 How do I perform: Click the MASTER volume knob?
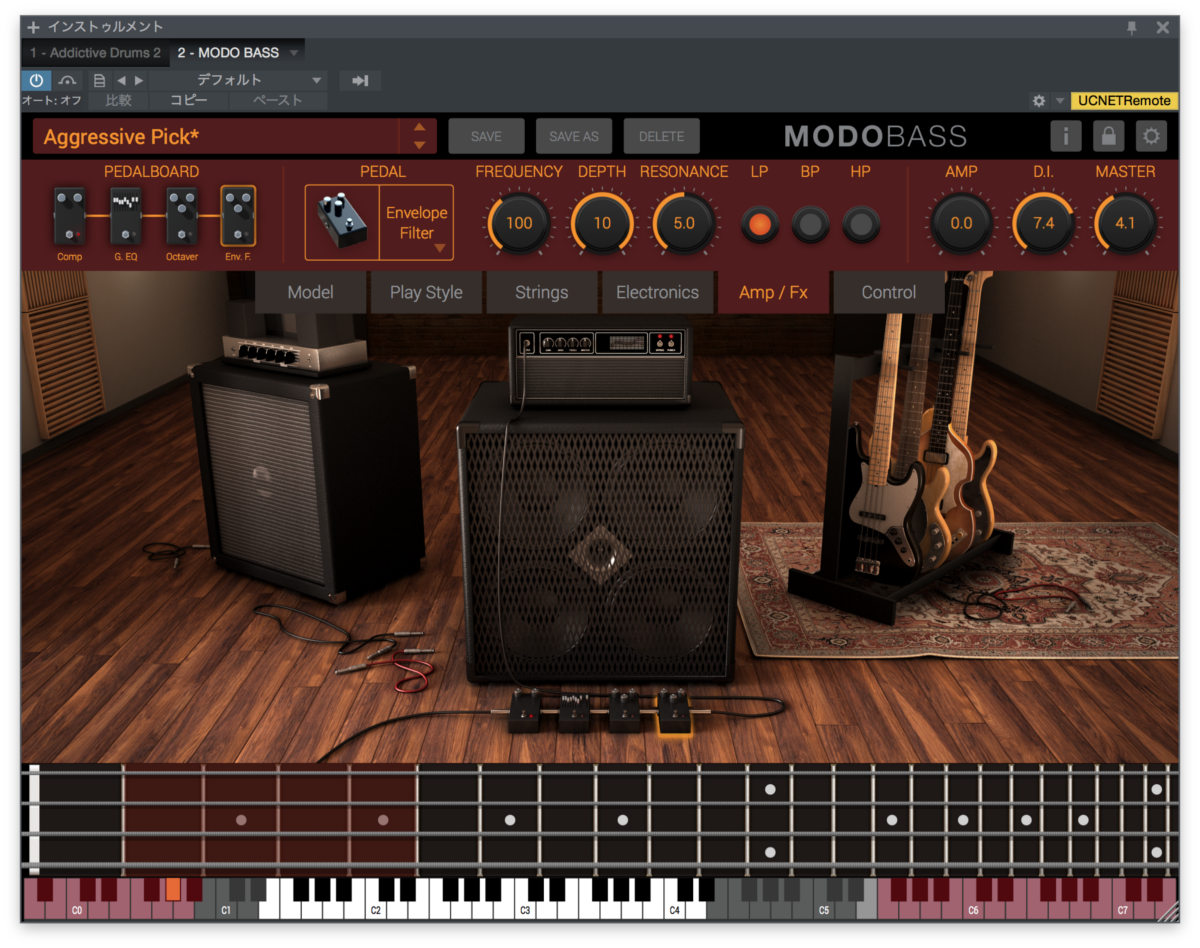click(1126, 222)
